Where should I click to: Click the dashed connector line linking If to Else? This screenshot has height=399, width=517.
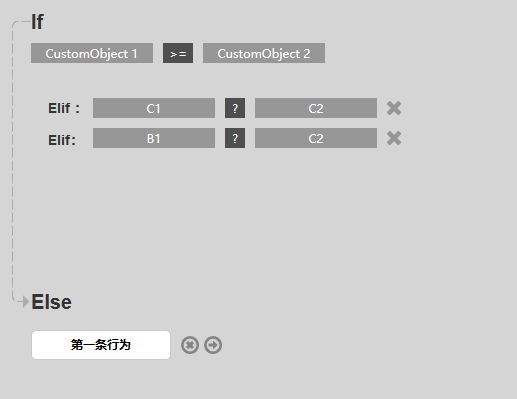point(13,160)
